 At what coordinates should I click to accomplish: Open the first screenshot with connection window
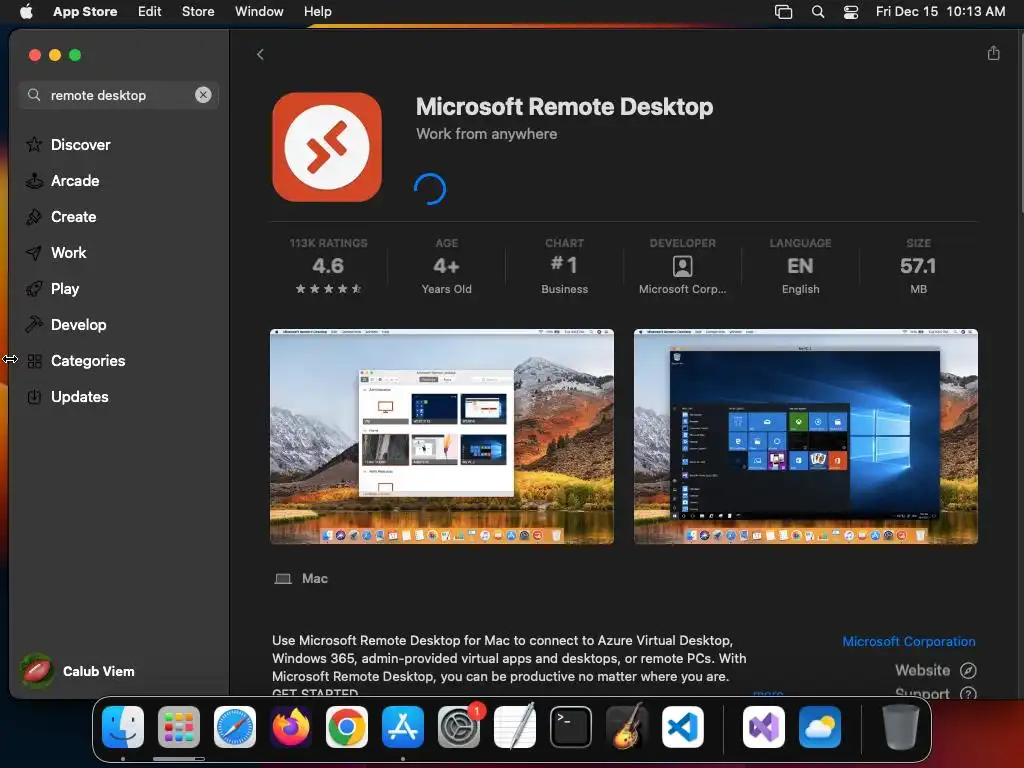[441, 436]
